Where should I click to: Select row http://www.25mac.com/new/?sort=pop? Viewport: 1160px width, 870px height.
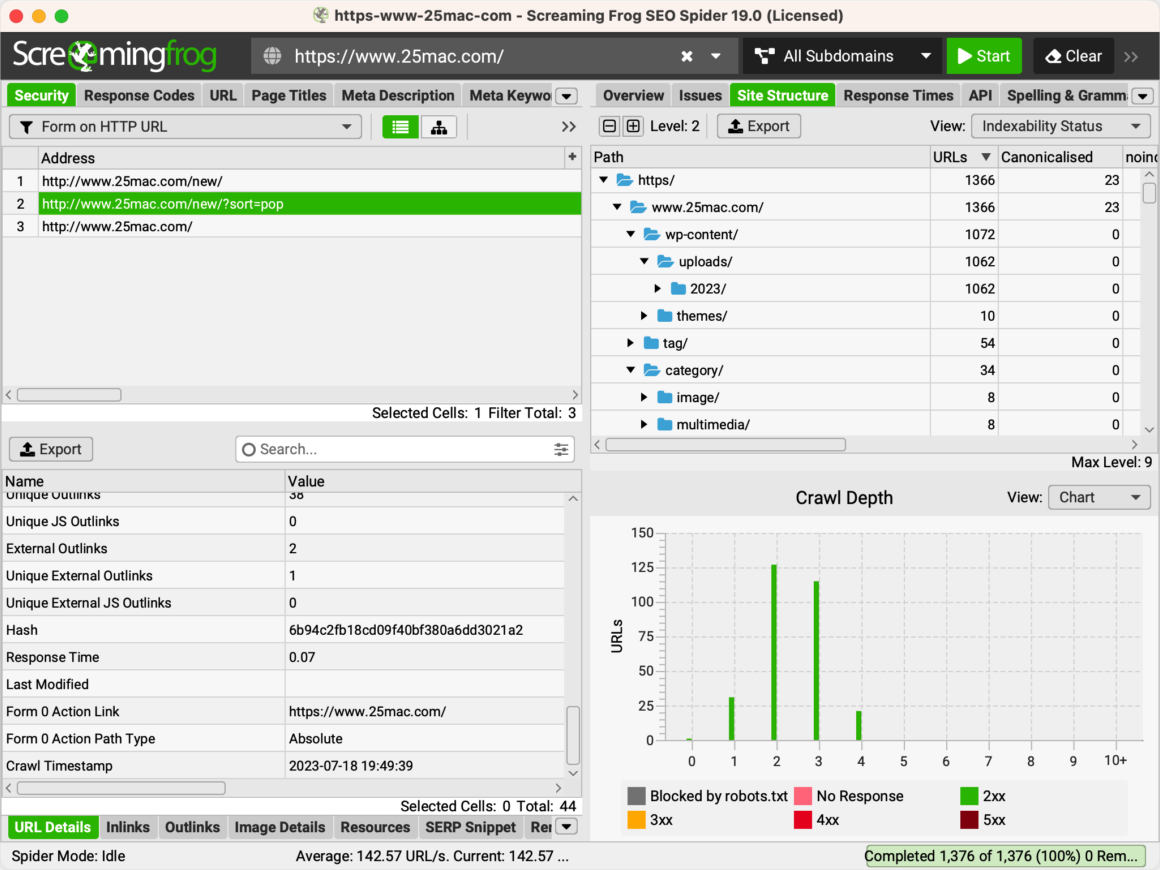(291, 203)
